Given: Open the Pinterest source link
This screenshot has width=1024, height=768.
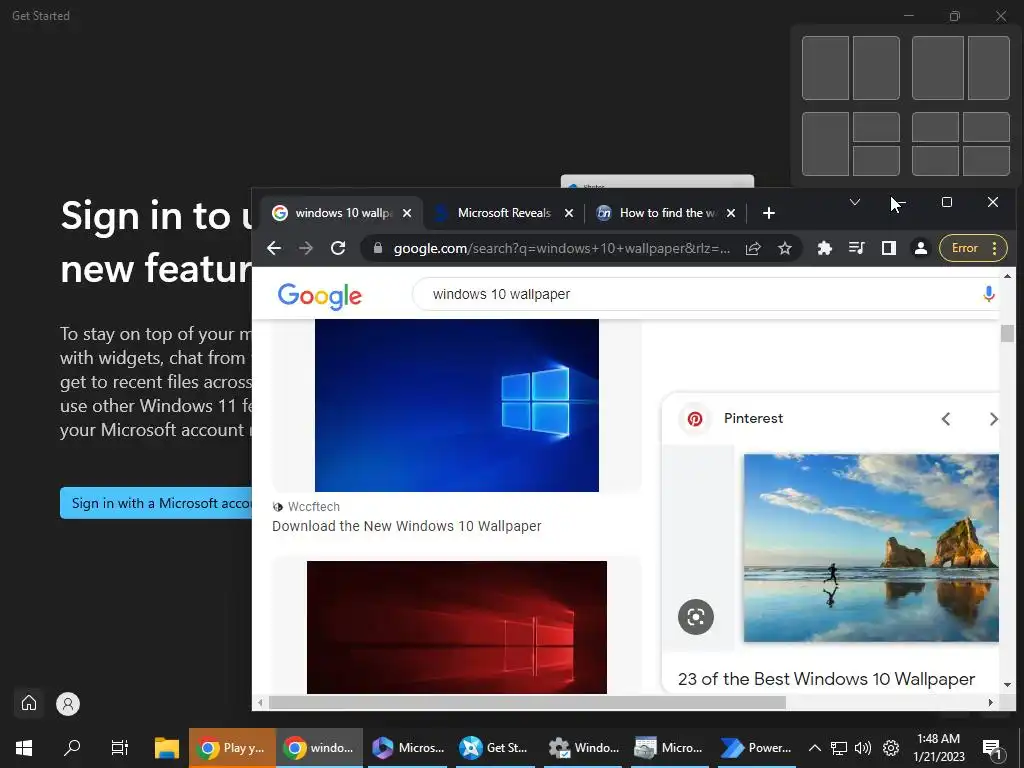Looking at the screenshot, I should tap(753, 418).
